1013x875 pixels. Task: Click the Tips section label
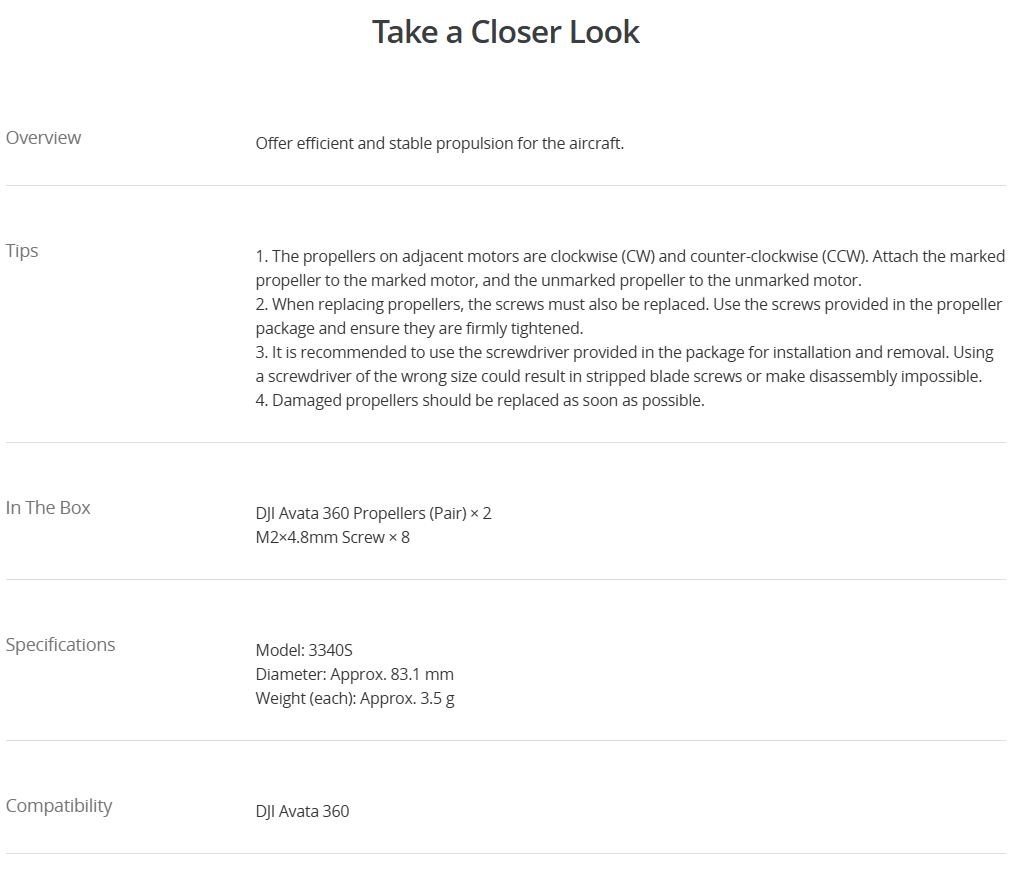point(22,251)
